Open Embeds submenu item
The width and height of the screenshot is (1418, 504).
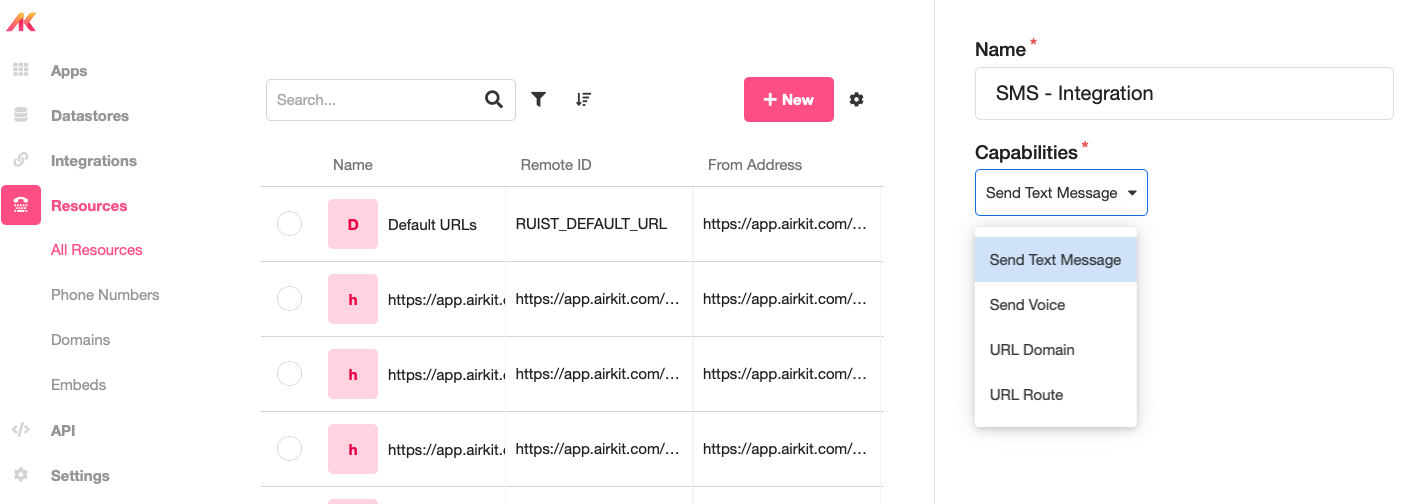(78, 385)
